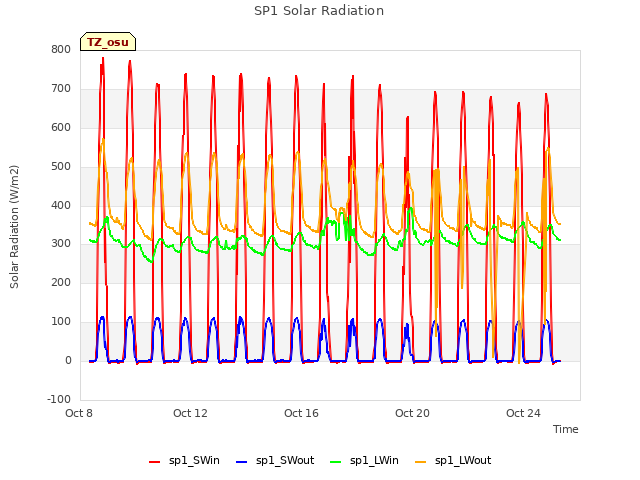Toggle the sp1_LWout legend entry

coord(453,461)
